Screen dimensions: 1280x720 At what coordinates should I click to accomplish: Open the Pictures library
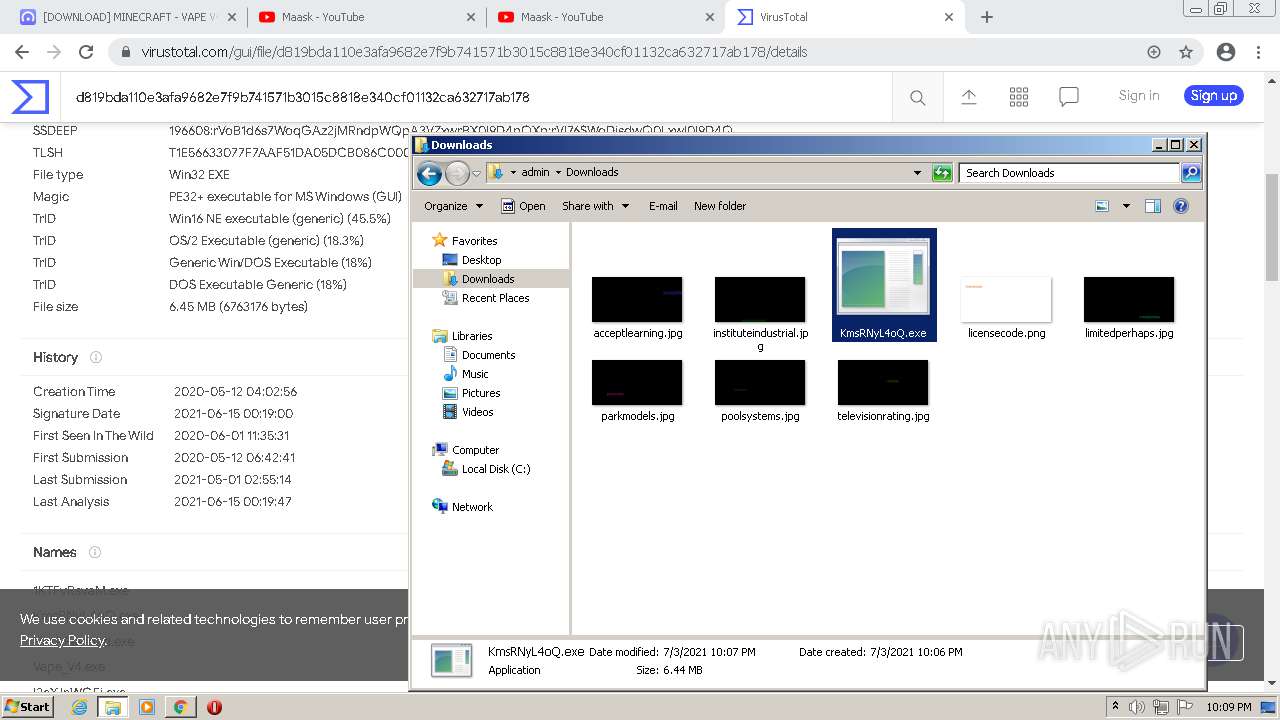click(481, 393)
